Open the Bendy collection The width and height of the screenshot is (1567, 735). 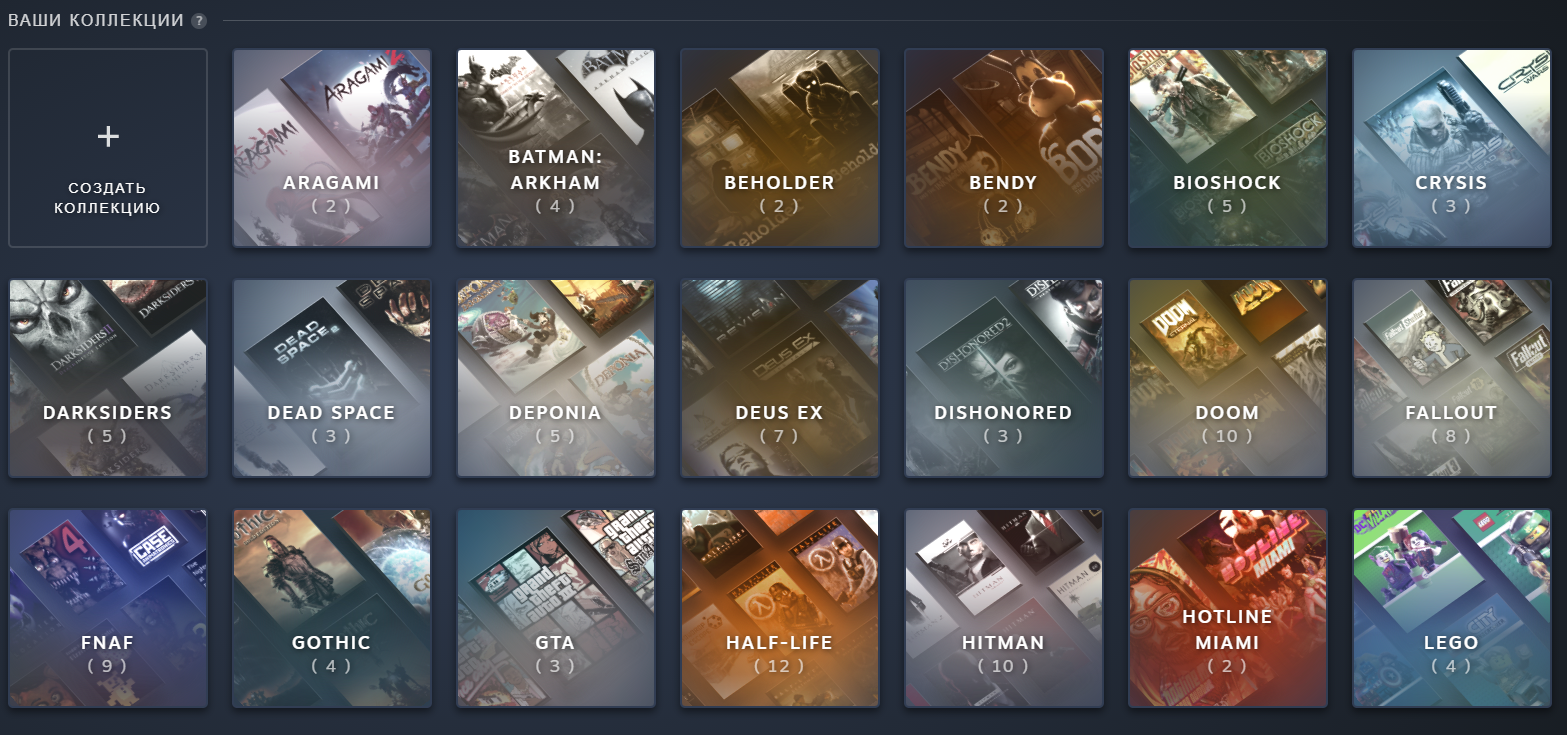point(1004,148)
